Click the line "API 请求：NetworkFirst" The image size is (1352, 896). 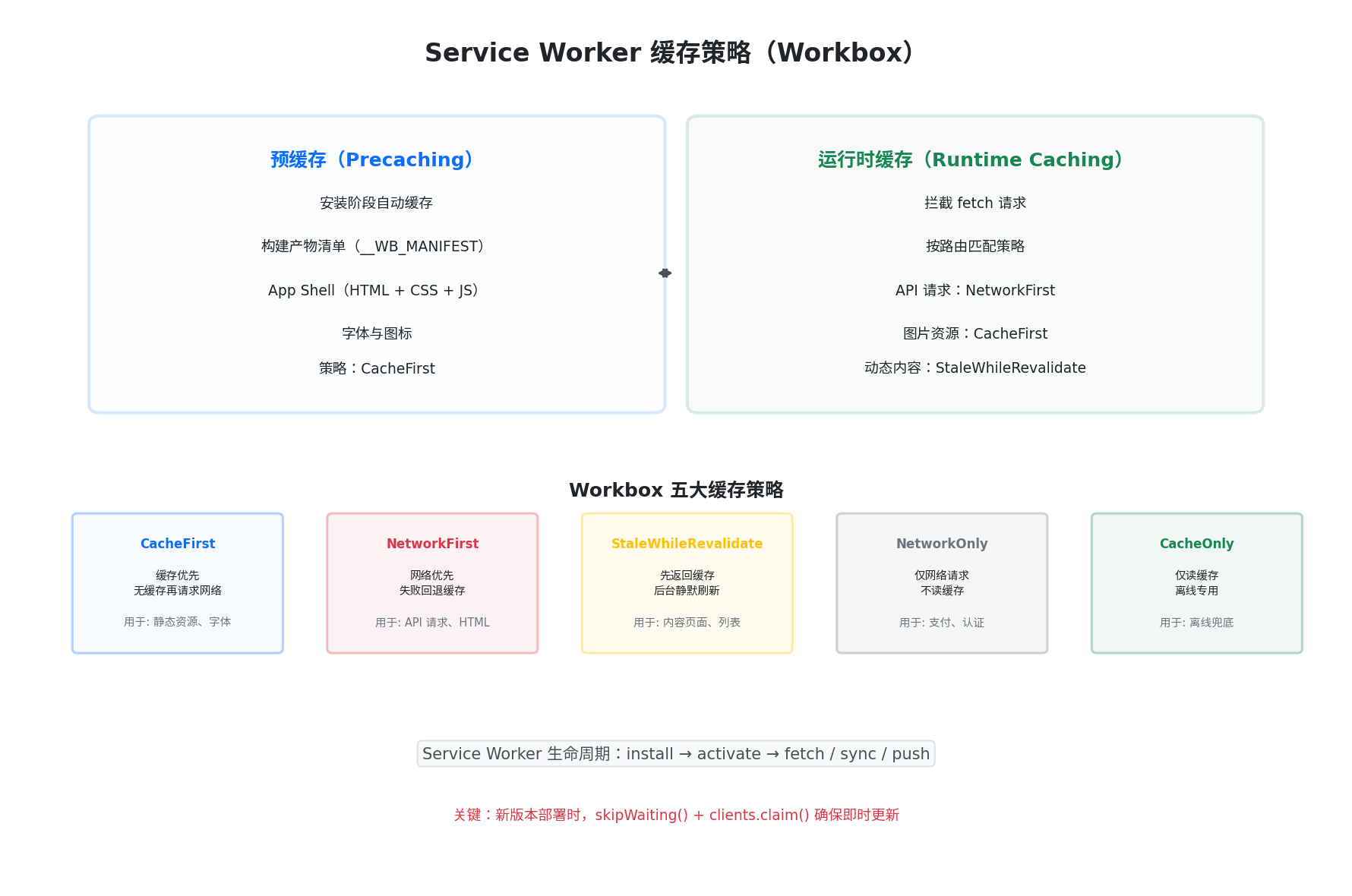tap(975, 290)
